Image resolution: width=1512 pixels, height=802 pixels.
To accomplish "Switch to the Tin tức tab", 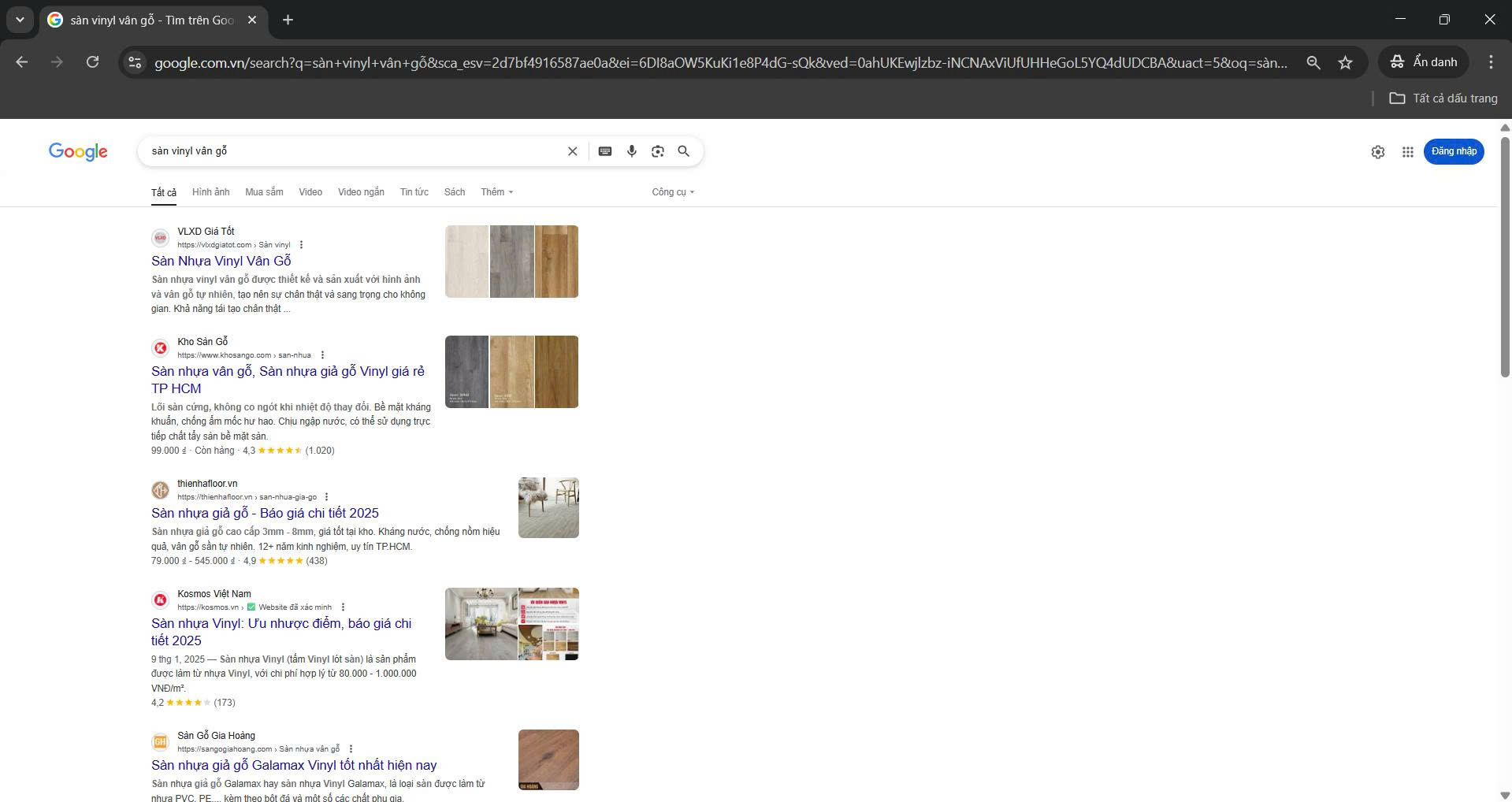I will click(414, 192).
